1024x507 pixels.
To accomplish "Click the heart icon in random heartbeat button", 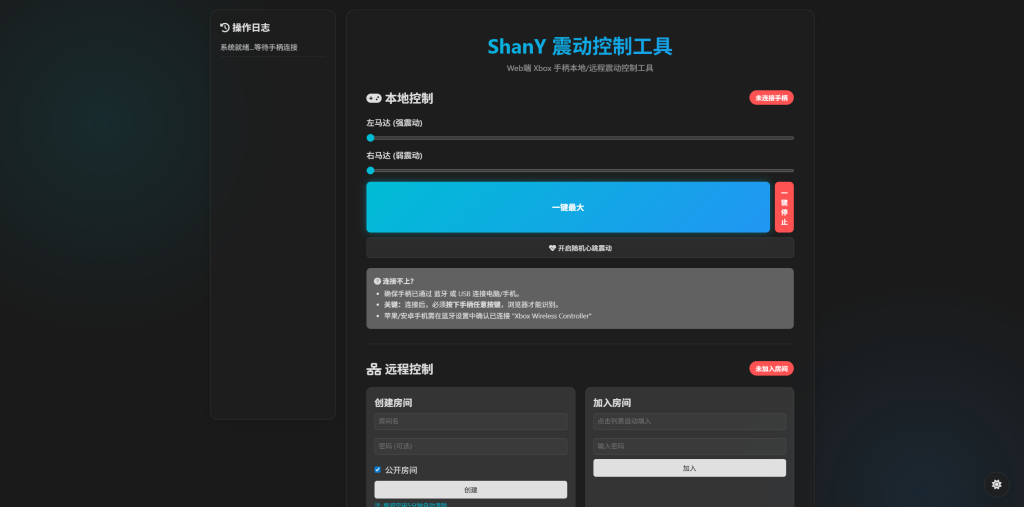I will (552, 248).
